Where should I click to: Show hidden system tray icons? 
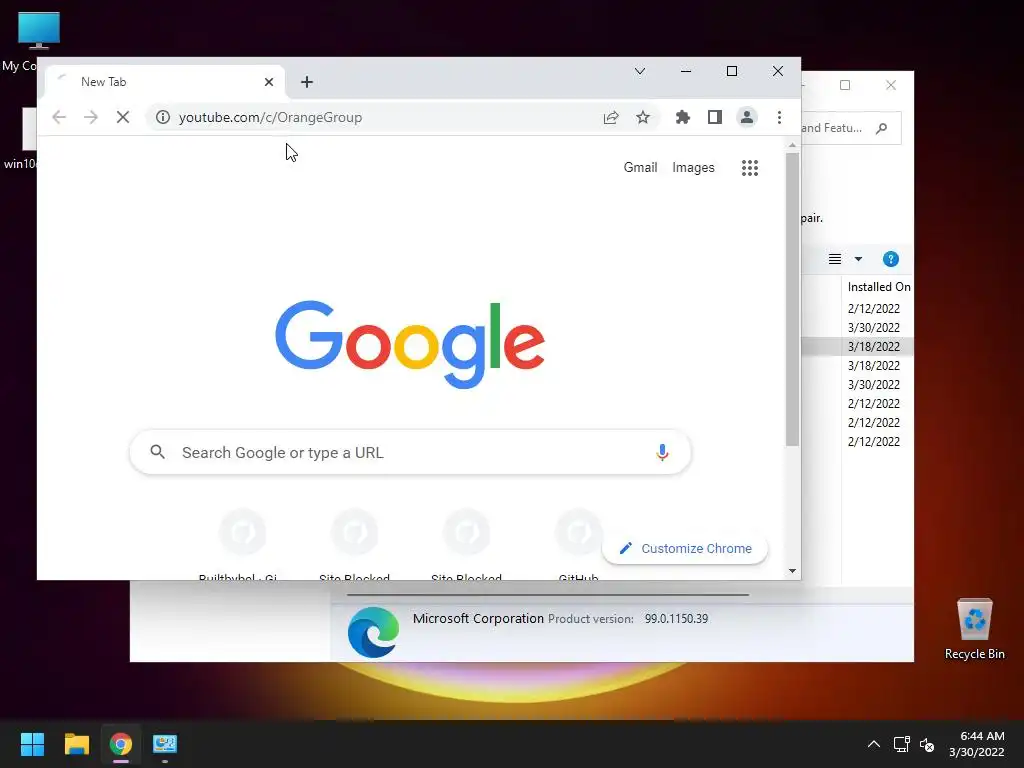(874, 744)
